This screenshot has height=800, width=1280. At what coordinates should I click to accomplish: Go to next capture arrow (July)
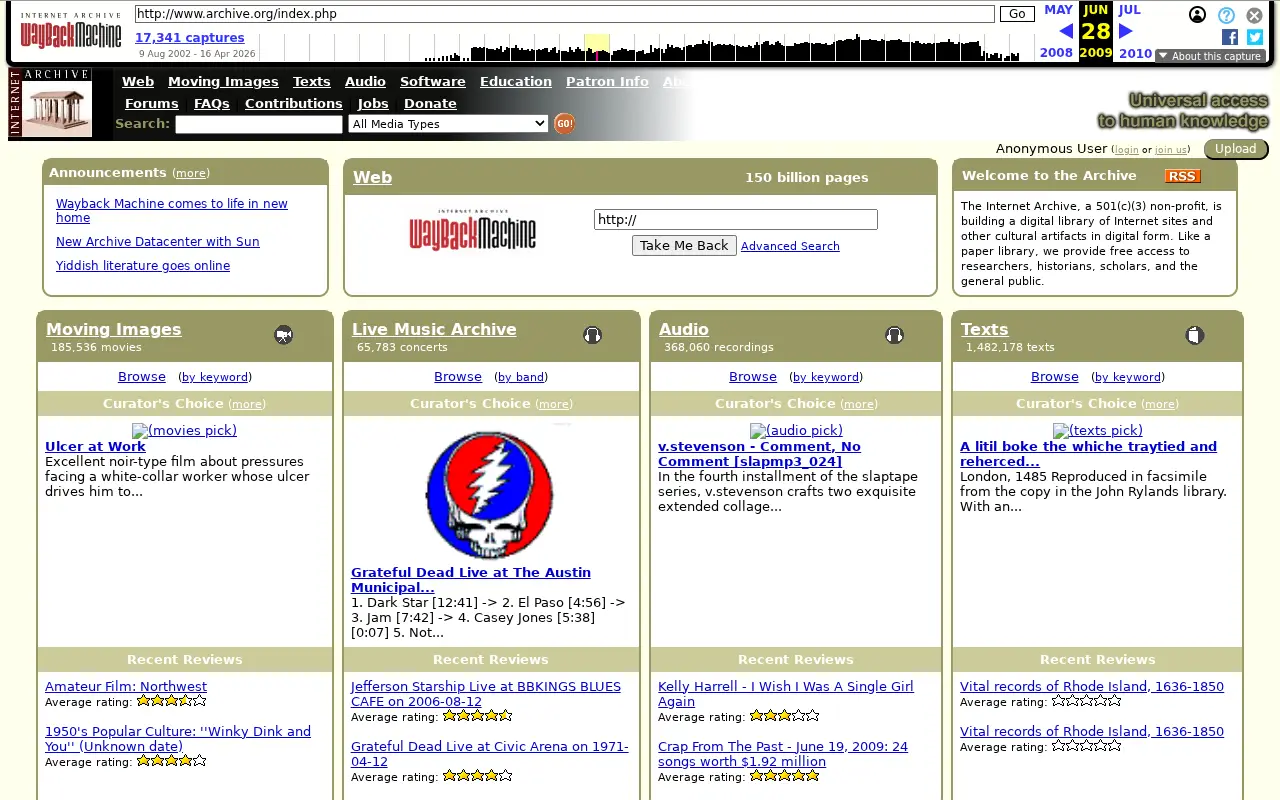pos(1125,31)
